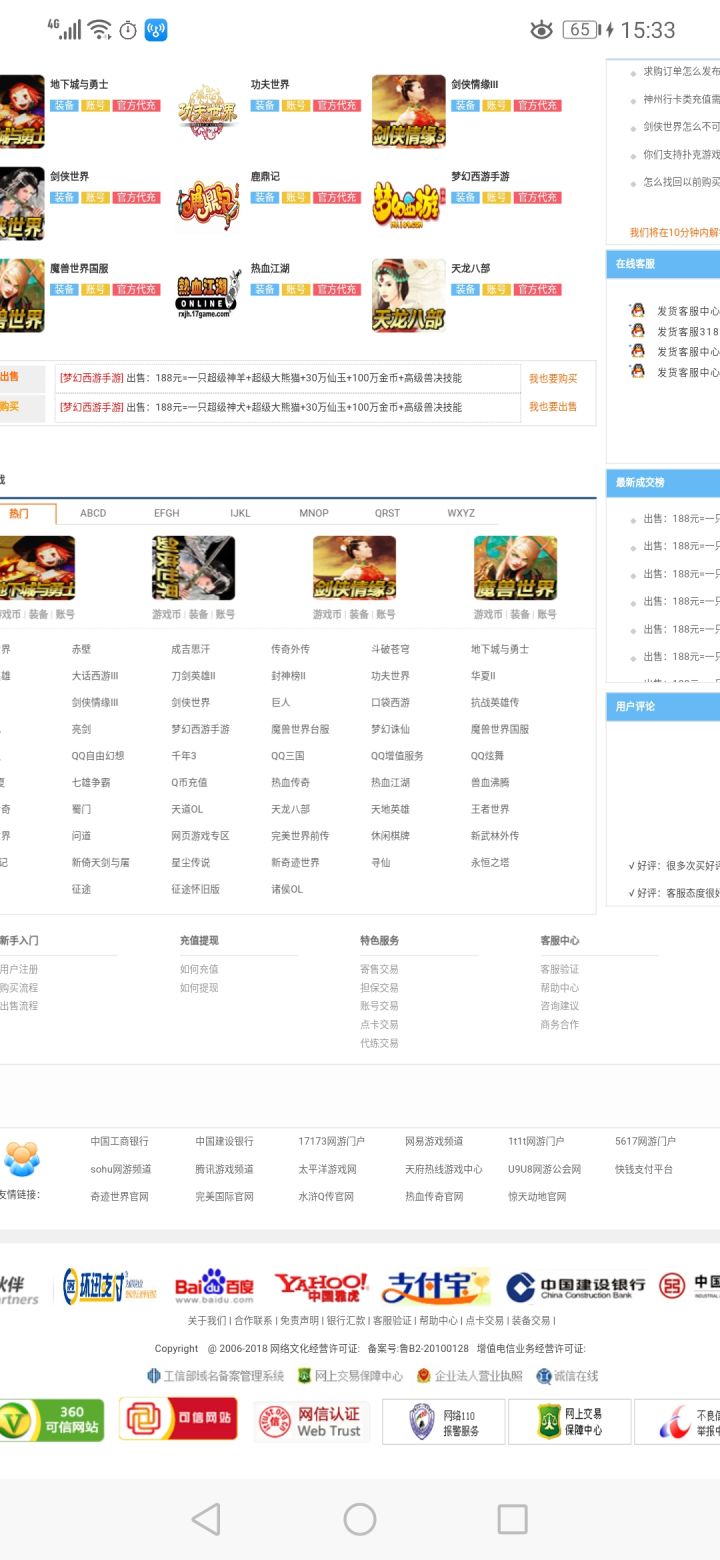Open 口袋西游 game link

click(x=390, y=703)
